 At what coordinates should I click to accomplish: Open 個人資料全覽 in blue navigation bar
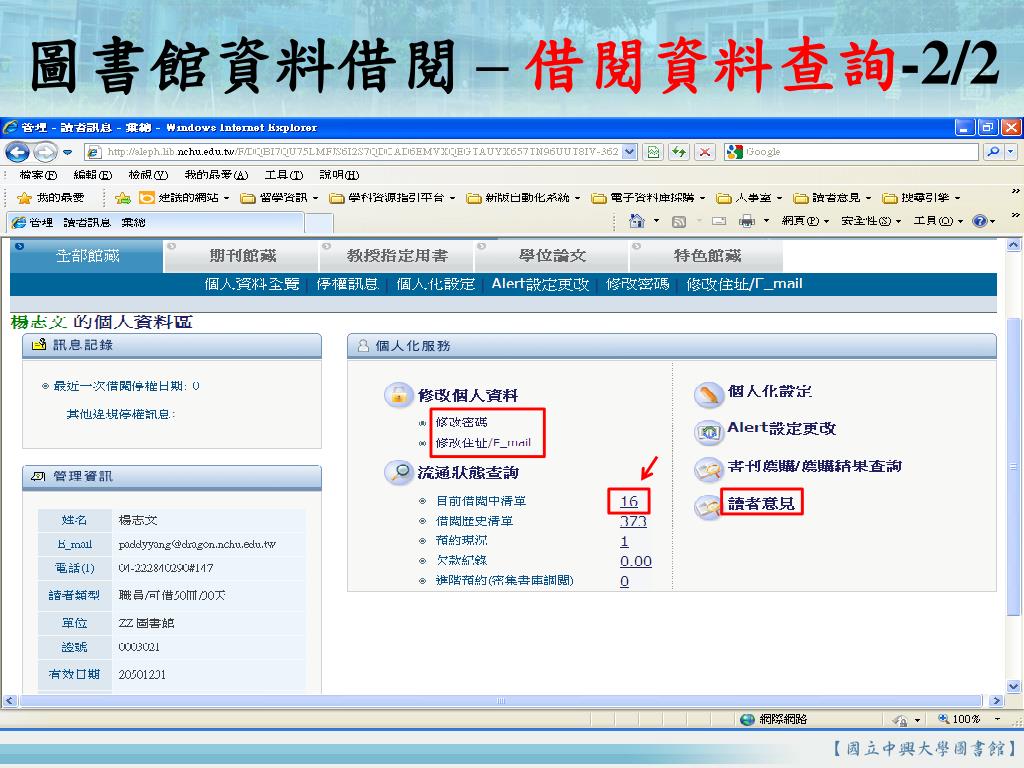coord(251,284)
